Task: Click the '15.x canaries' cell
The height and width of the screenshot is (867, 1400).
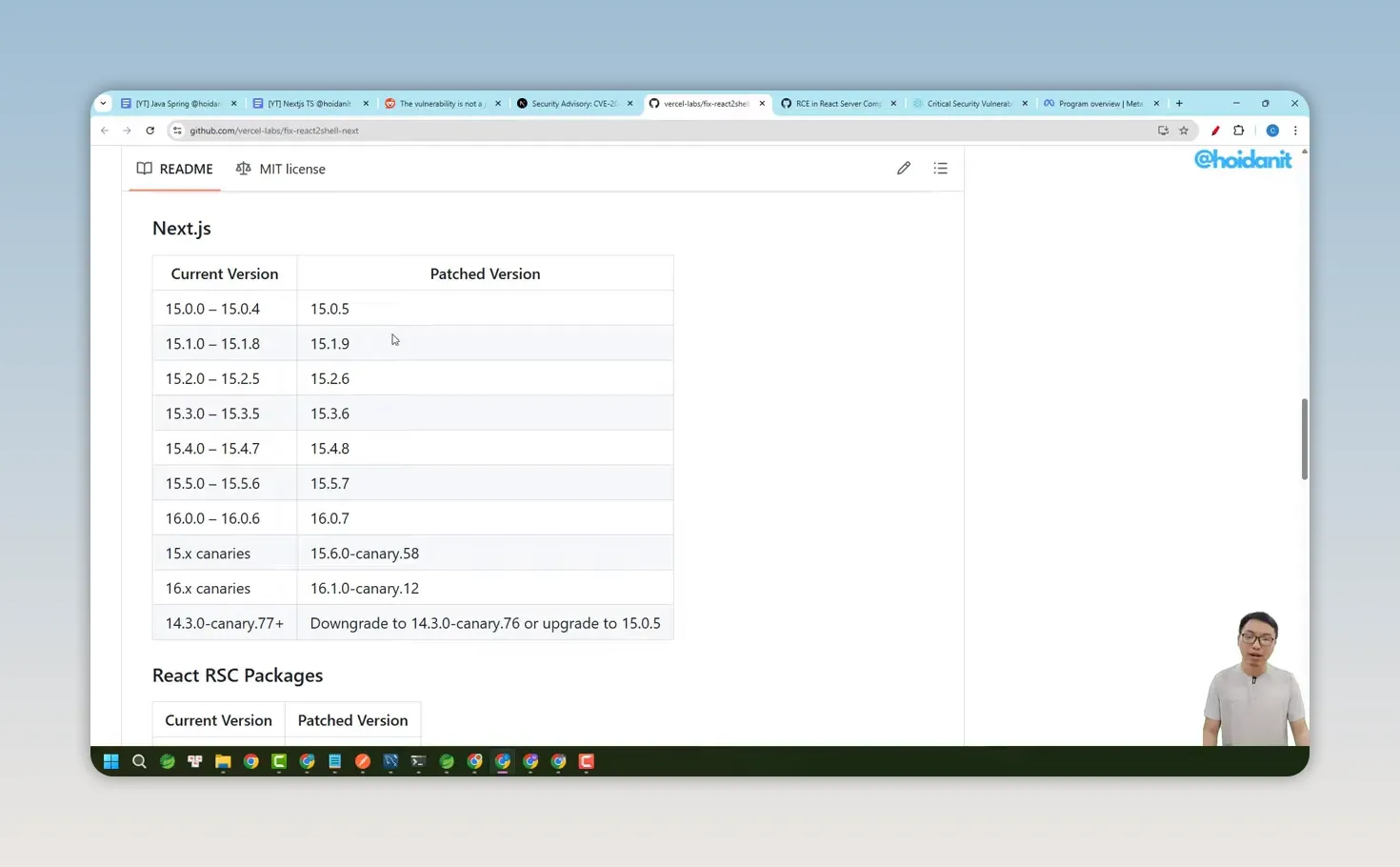Action: (225, 554)
